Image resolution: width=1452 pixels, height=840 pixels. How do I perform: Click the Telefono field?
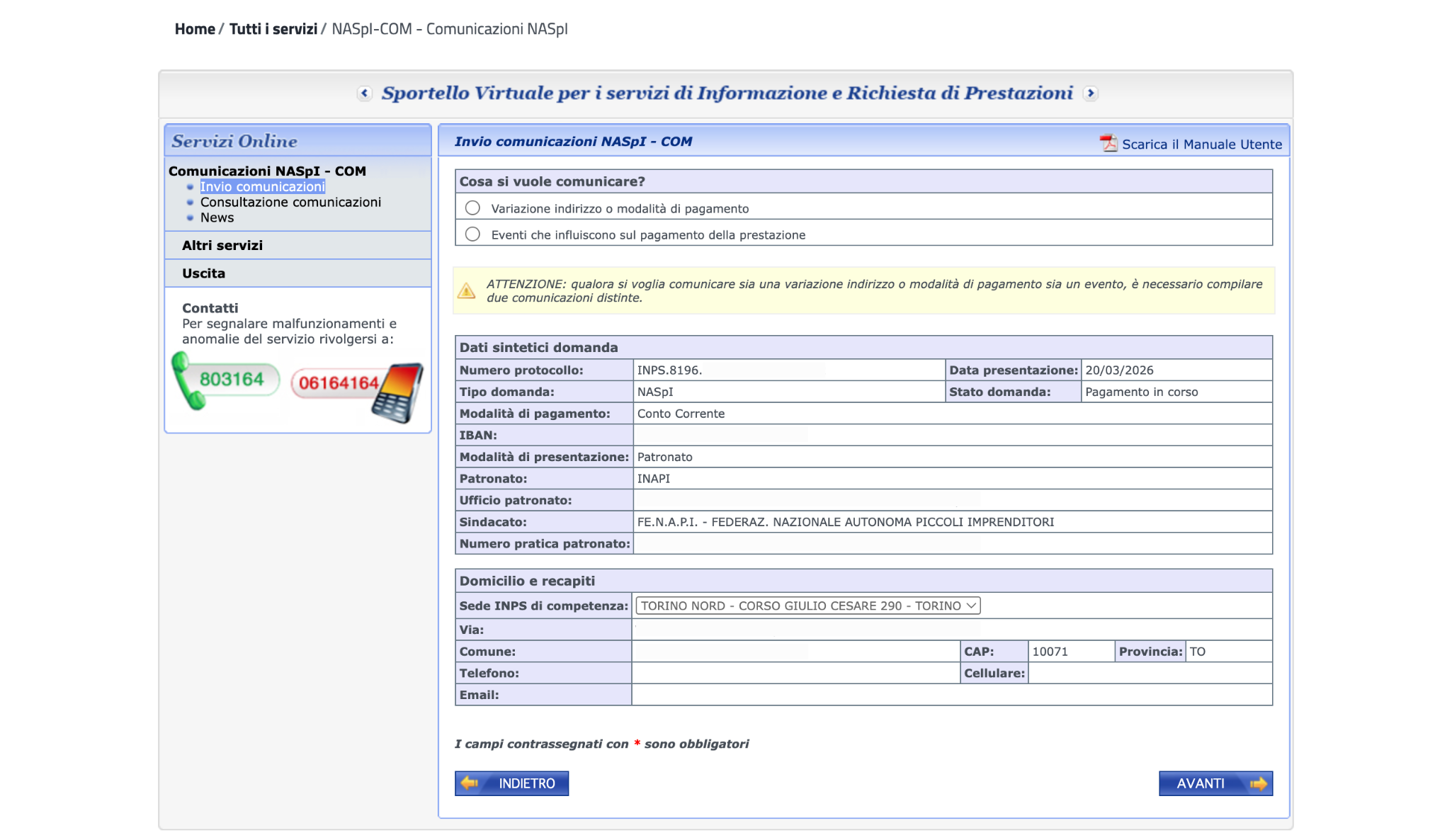[795, 674]
